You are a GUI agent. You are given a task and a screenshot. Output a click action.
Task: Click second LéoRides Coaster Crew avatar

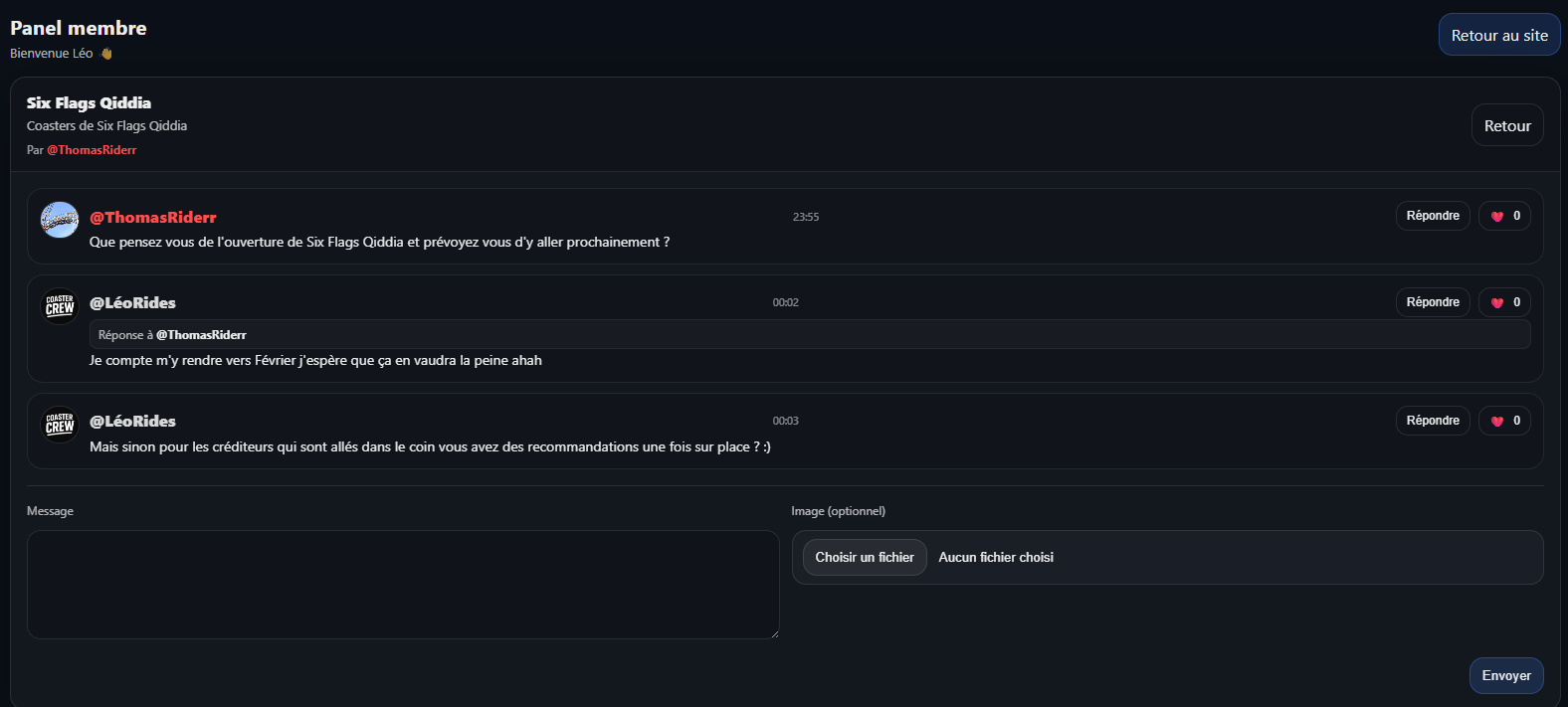[x=60, y=424]
